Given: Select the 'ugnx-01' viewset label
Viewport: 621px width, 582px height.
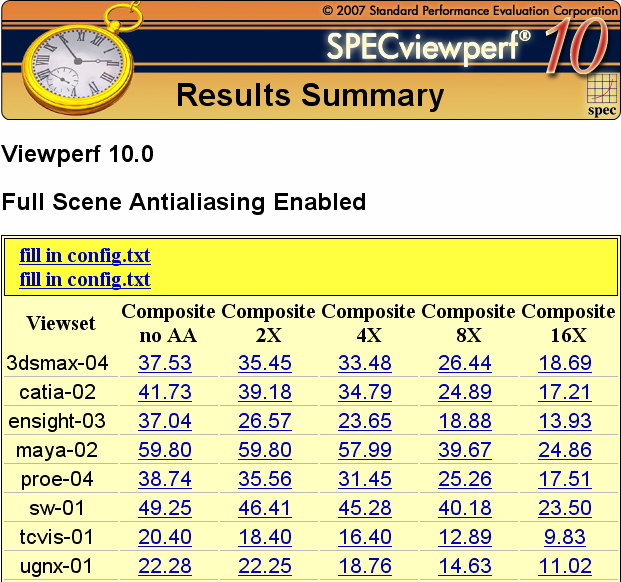Looking at the screenshot, I should 56,567.
